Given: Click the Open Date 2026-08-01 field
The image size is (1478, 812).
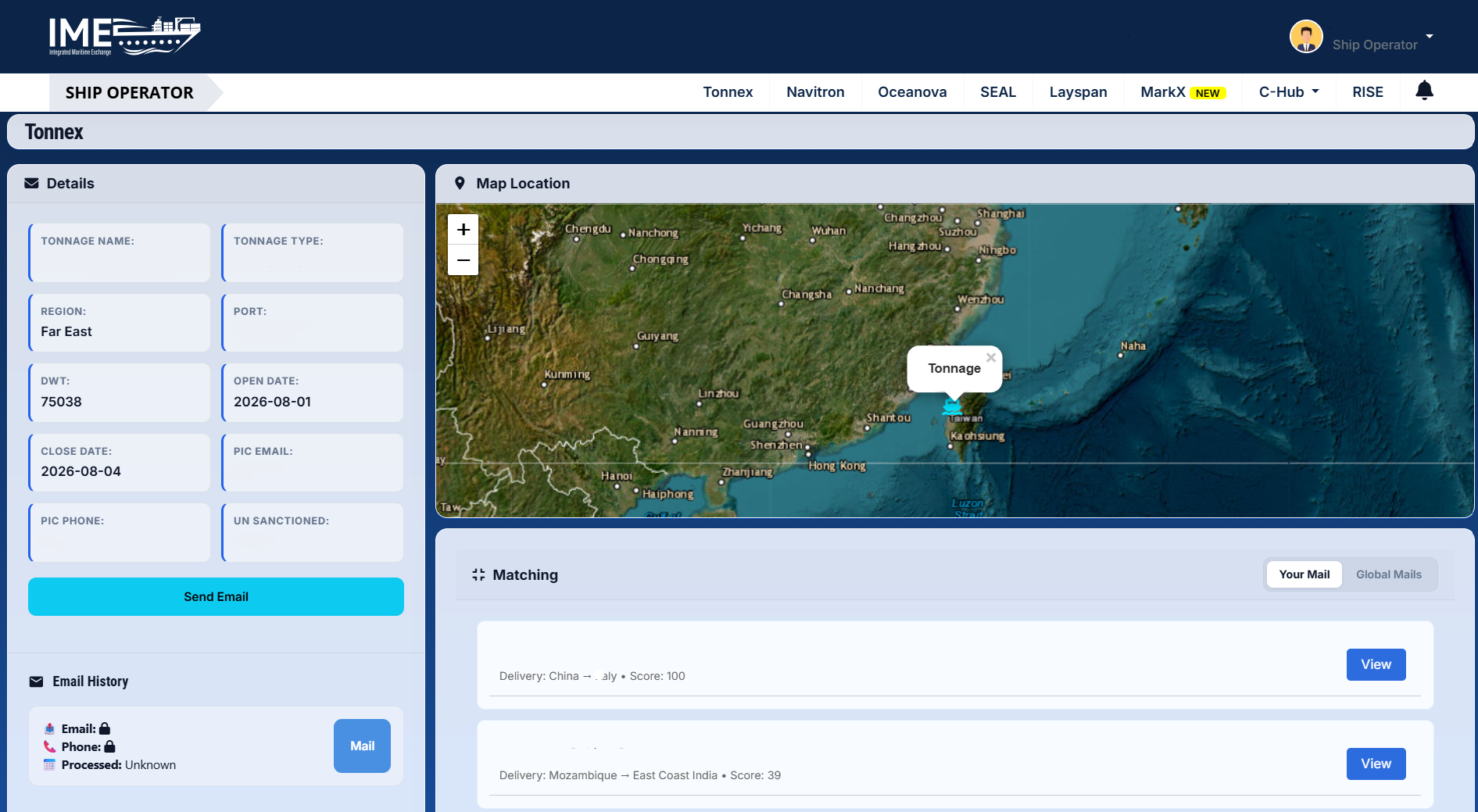Looking at the screenshot, I should 313,393.
